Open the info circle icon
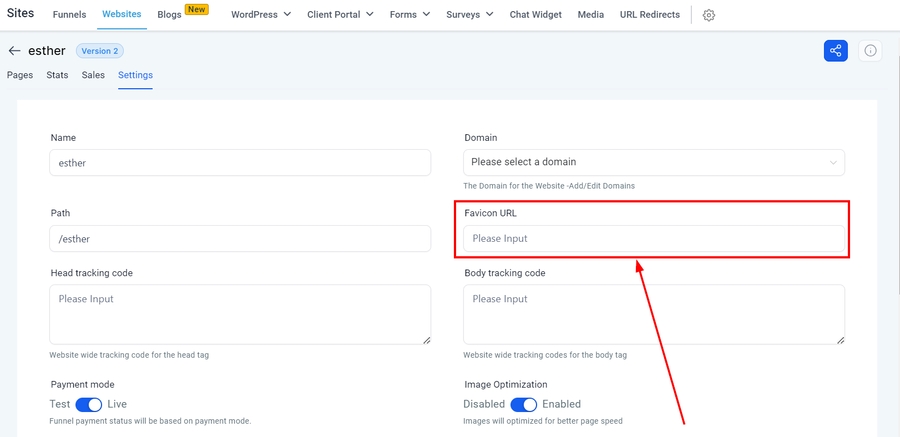This screenshot has width=900, height=437. 870,51
